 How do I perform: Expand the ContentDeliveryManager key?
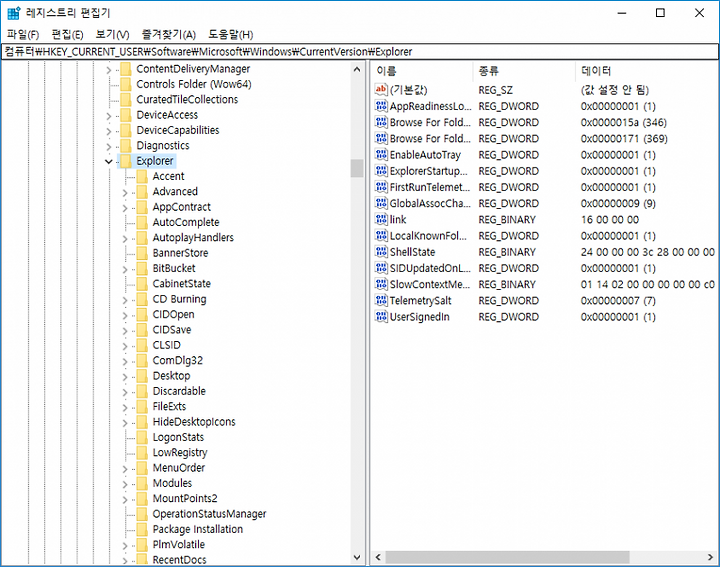tap(109, 70)
